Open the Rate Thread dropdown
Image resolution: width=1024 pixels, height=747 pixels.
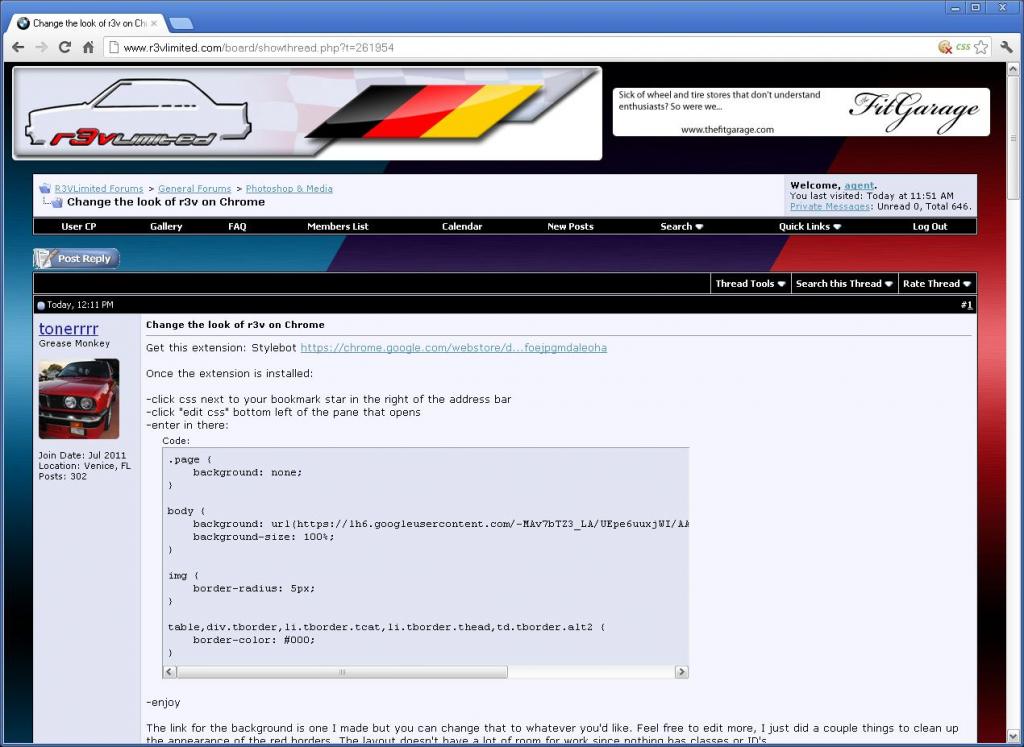click(x=937, y=284)
